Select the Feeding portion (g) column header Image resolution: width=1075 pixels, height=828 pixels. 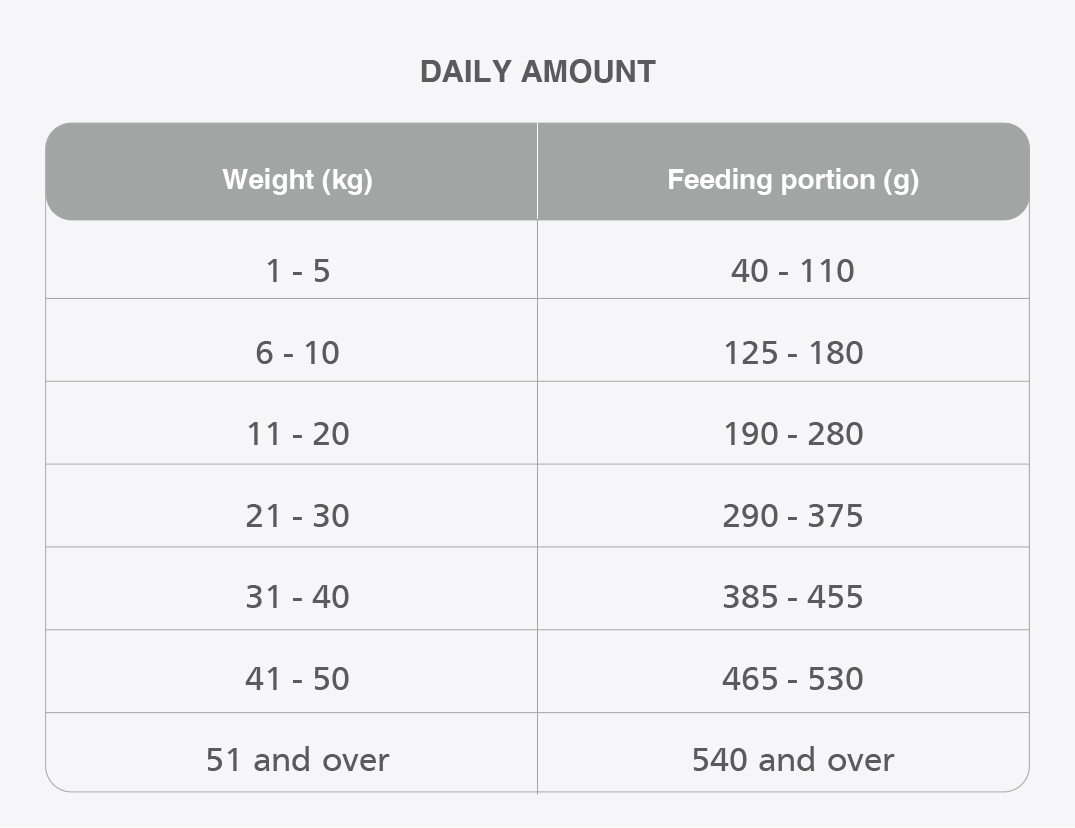pyautogui.click(x=793, y=180)
